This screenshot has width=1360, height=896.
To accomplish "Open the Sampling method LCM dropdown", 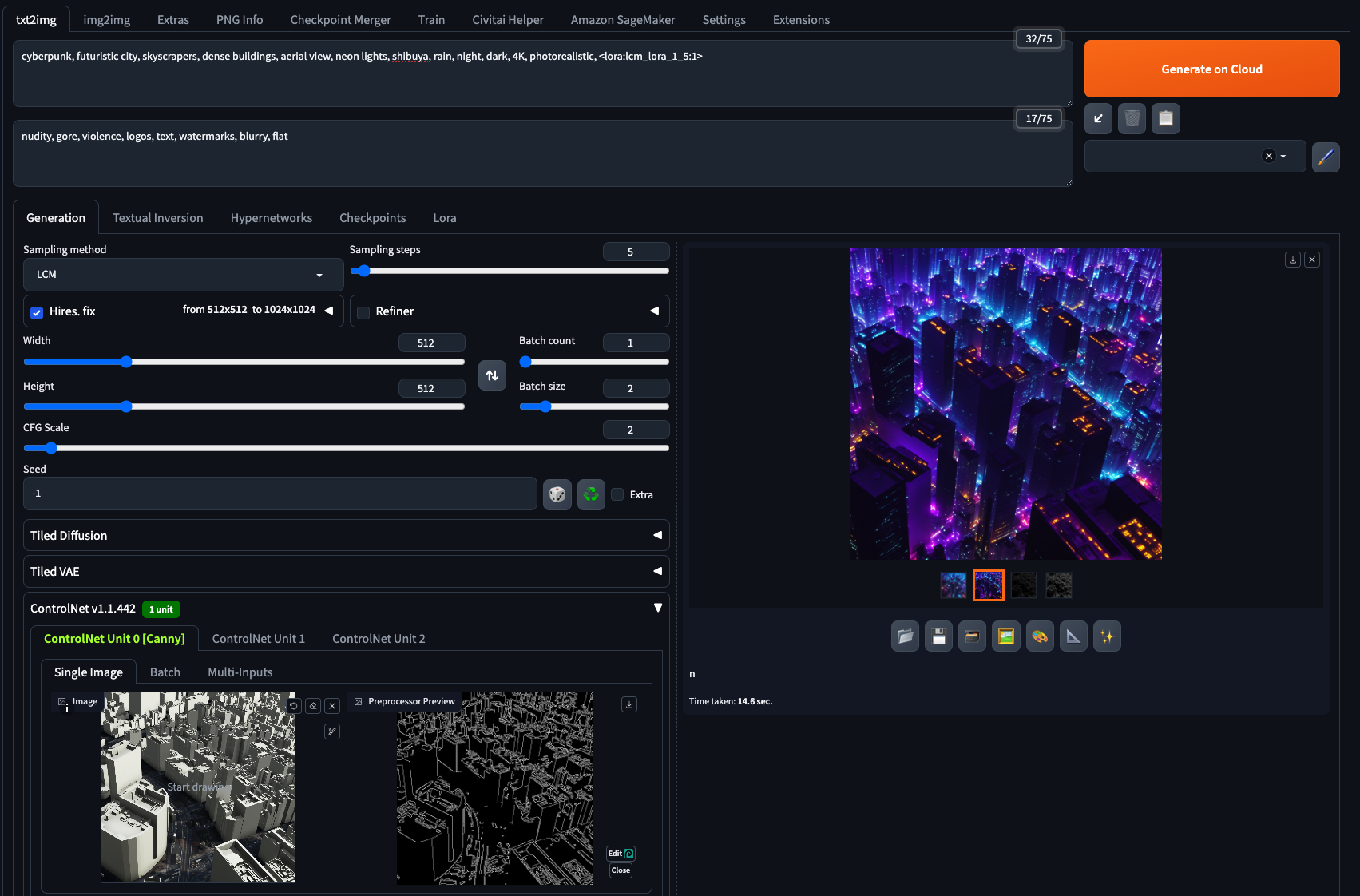I will (183, 275).
